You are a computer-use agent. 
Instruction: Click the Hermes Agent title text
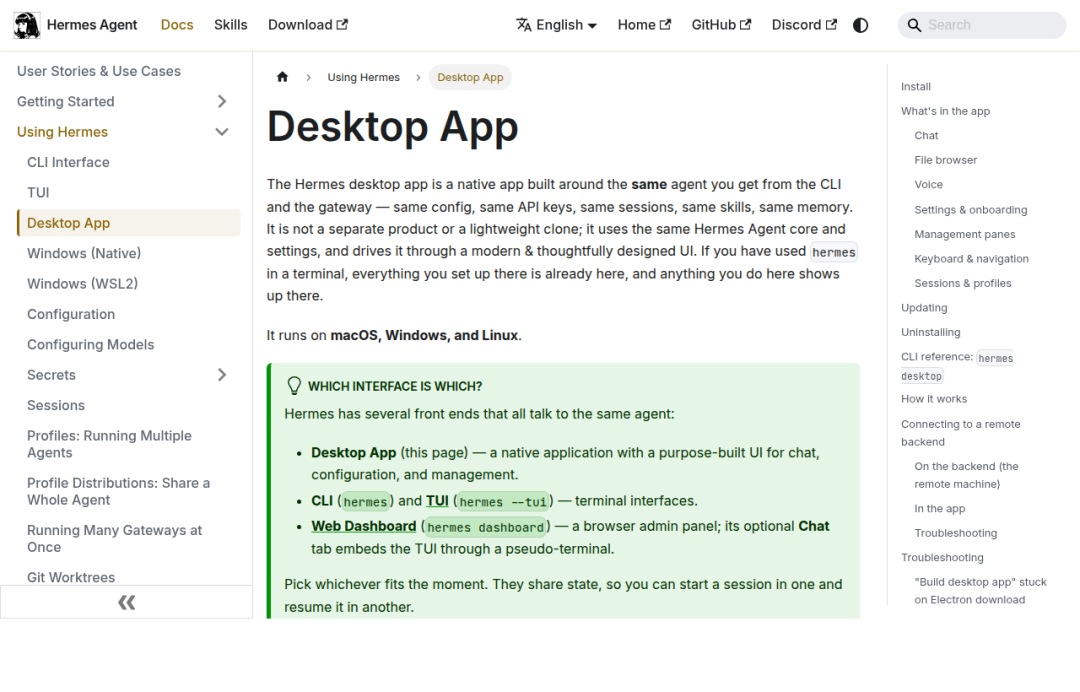coord(92,25)
